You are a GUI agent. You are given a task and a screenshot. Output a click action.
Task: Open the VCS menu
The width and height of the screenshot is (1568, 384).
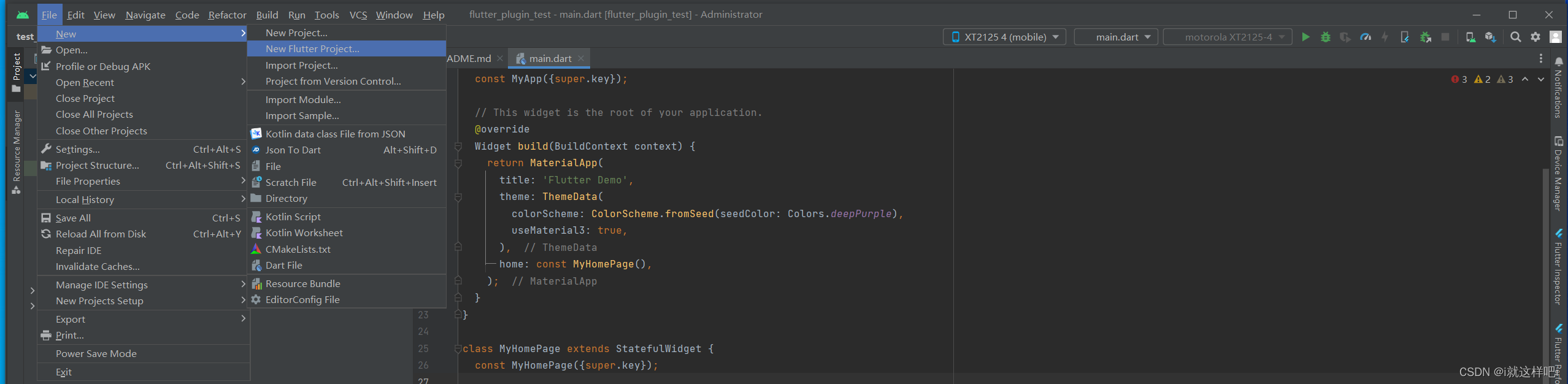tap(358, 15)
